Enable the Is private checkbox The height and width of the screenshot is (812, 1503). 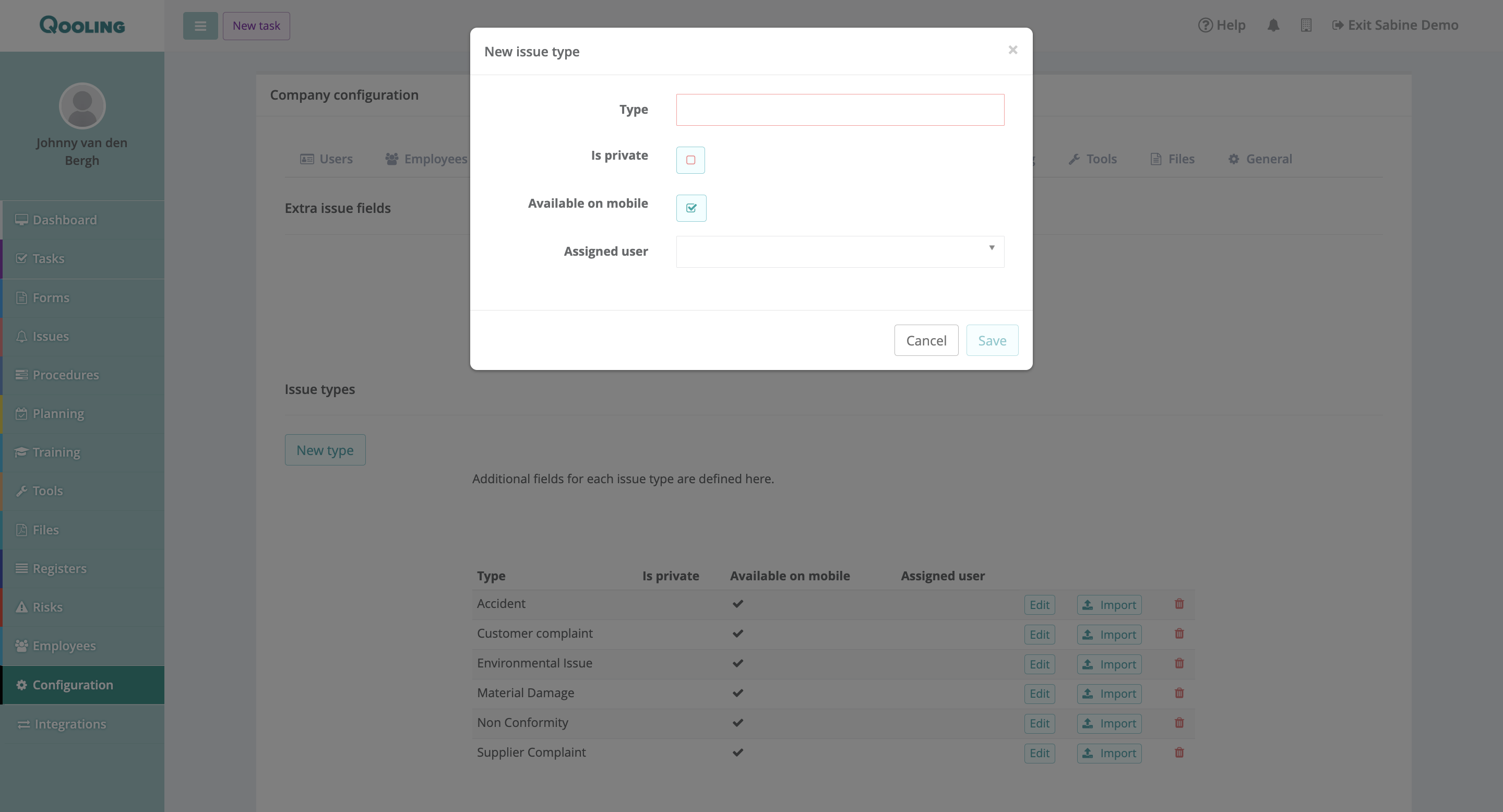(x=690, y=160)
